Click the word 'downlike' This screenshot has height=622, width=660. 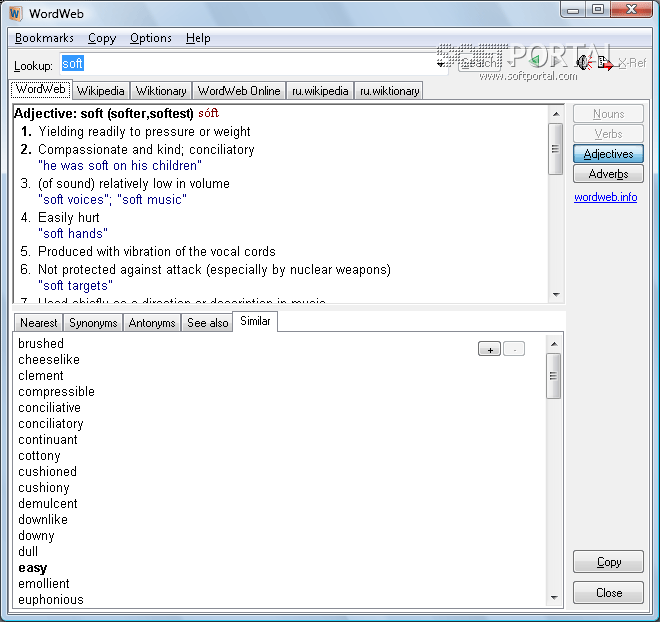coord(43,519)
